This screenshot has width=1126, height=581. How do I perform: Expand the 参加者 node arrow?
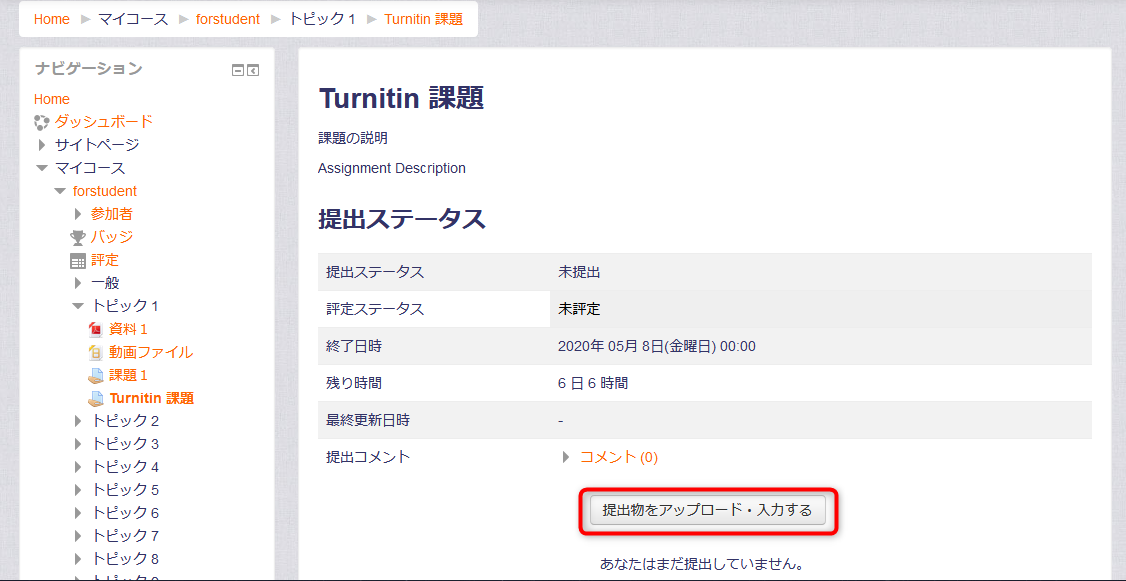pyautogui.click(x=78, y=214)
